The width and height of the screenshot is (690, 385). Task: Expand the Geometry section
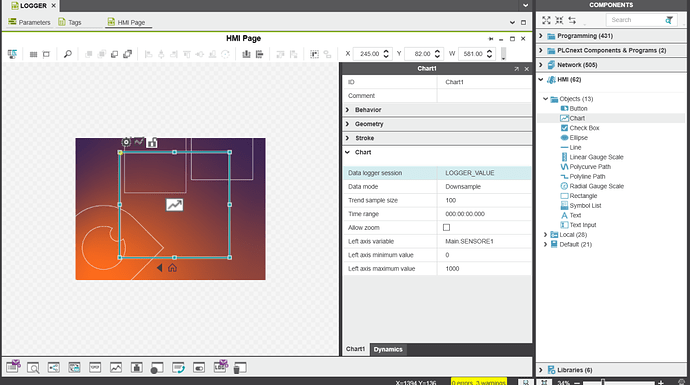click(347, 124)
